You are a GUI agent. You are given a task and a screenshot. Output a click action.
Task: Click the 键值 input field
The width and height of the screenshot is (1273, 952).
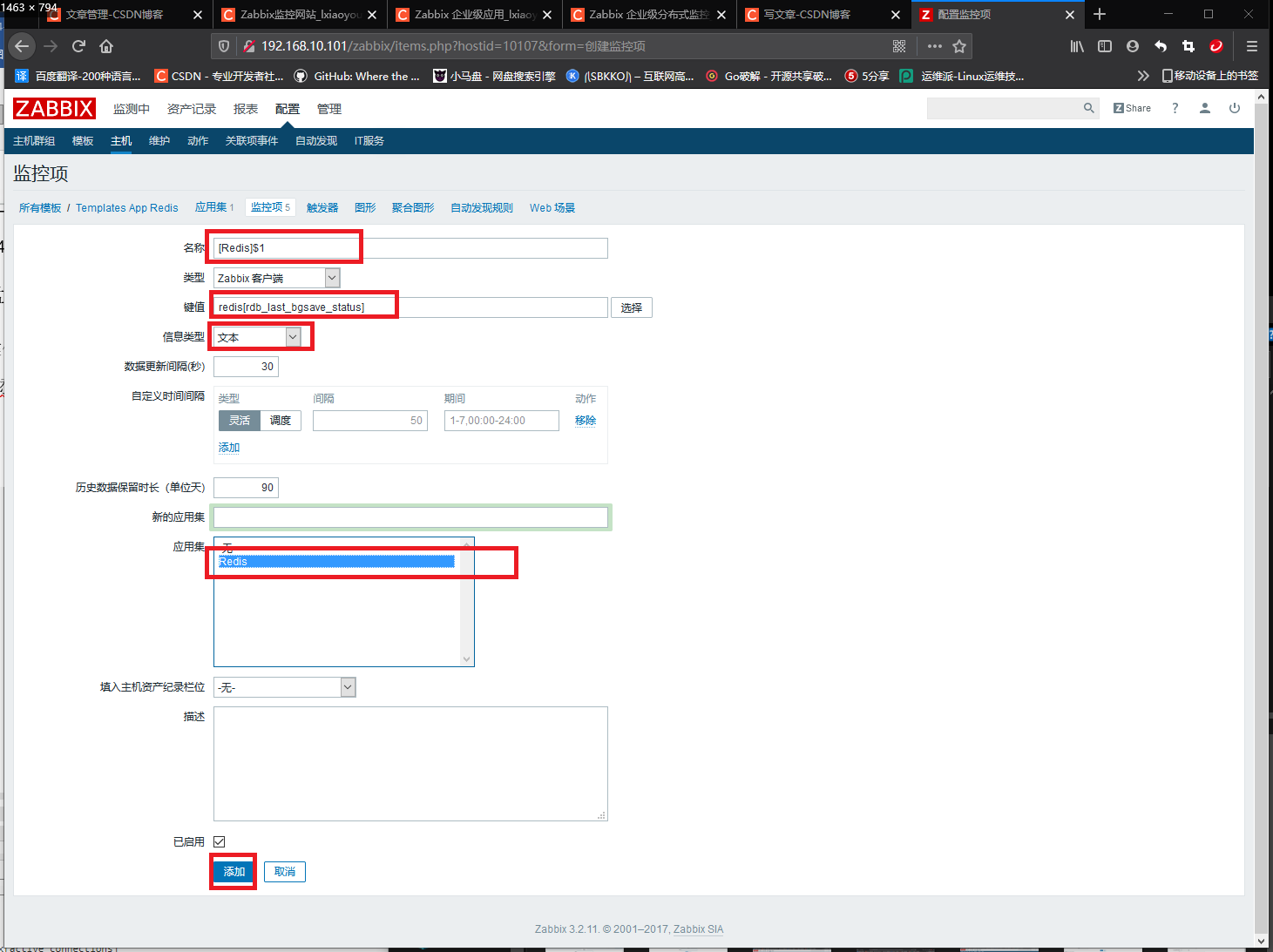[x=410, y=307]
